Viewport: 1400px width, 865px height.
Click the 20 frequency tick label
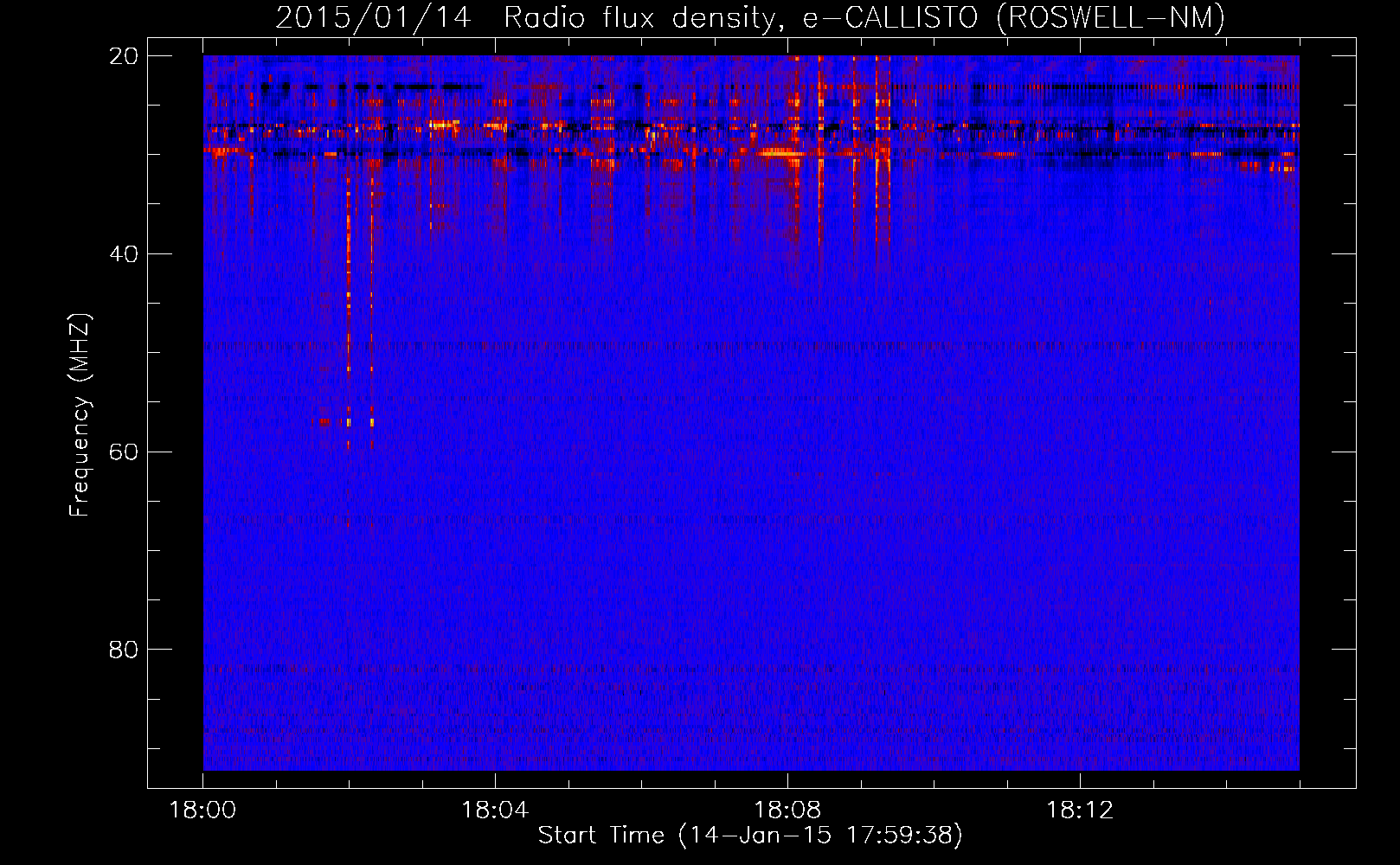(124, 56)
